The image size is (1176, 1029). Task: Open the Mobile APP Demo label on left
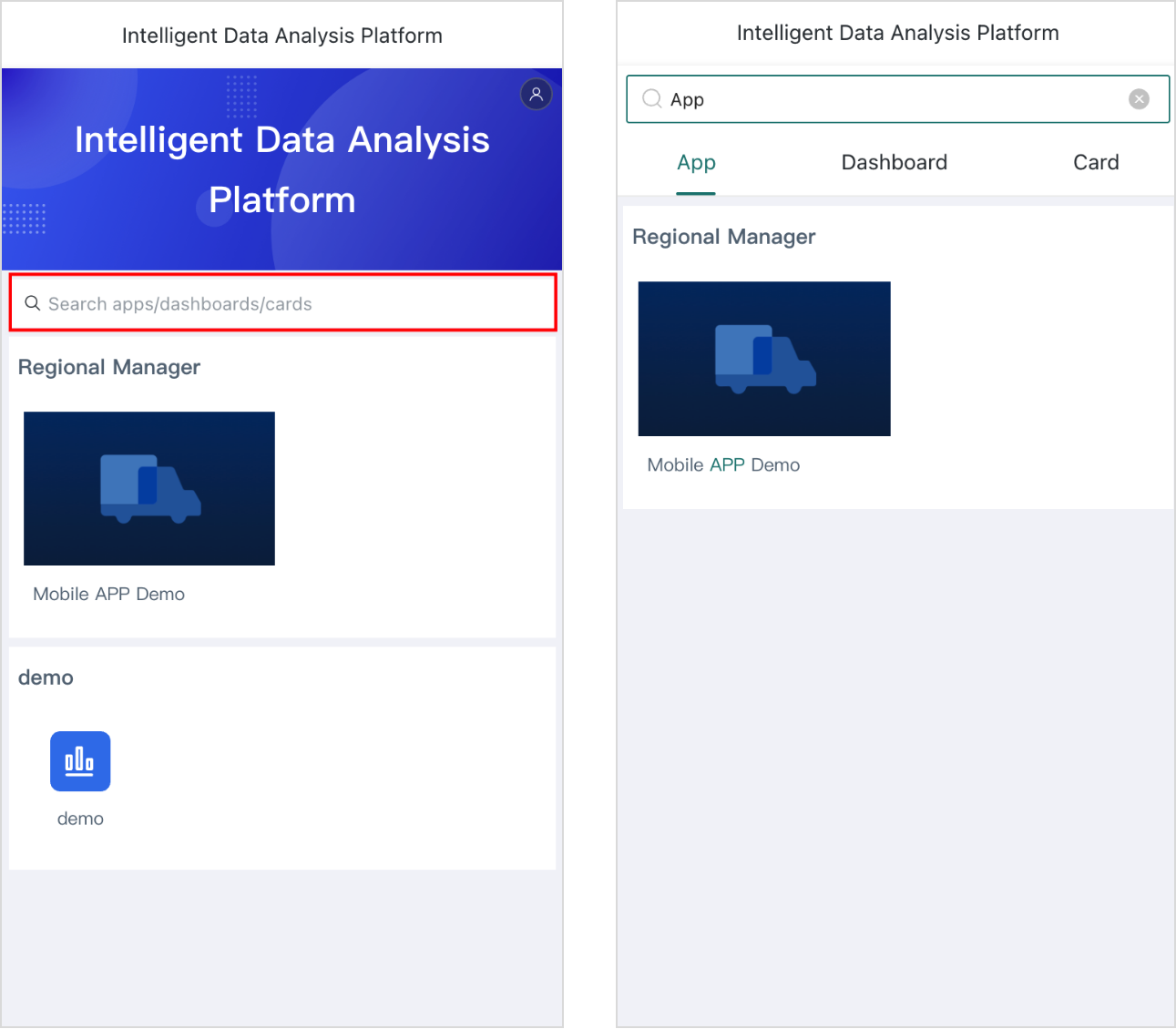(109, 594)
